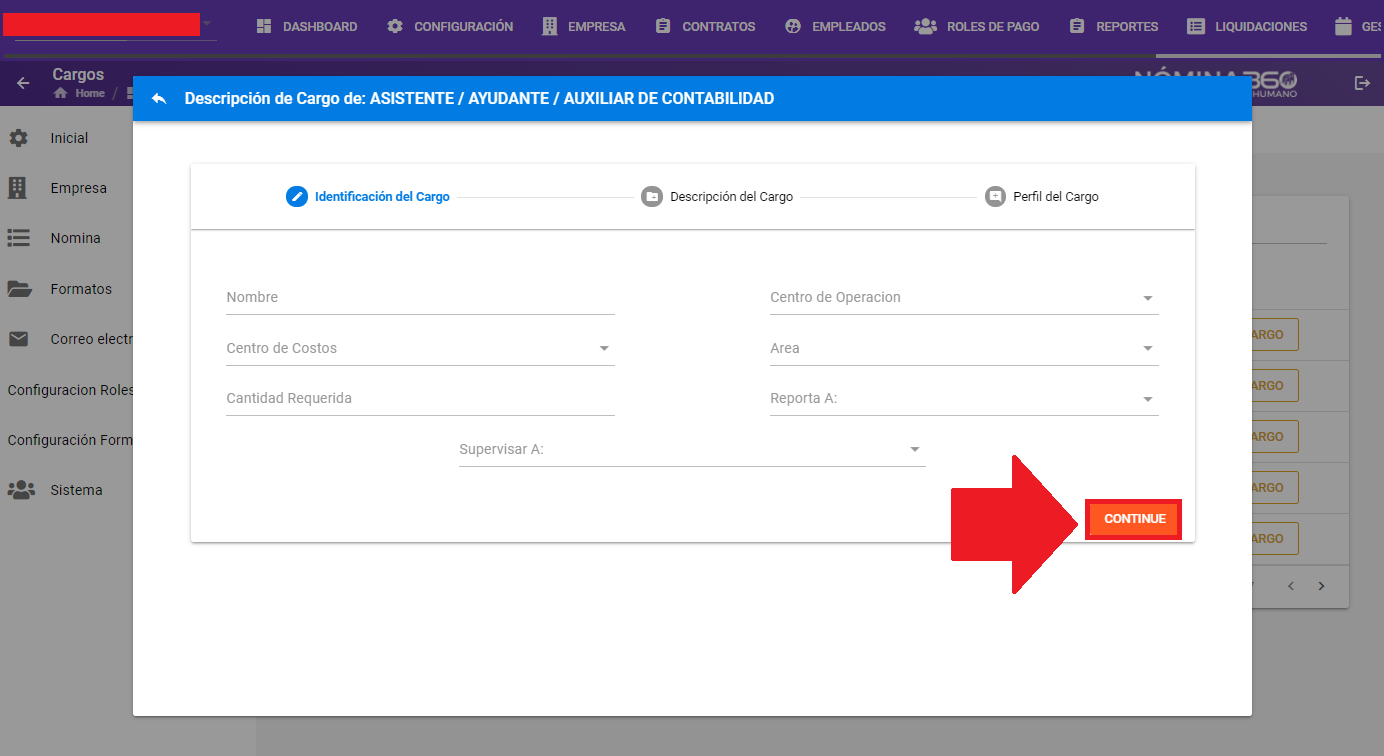Click the Home breadcrumb house icon

[x=61, y=93]
